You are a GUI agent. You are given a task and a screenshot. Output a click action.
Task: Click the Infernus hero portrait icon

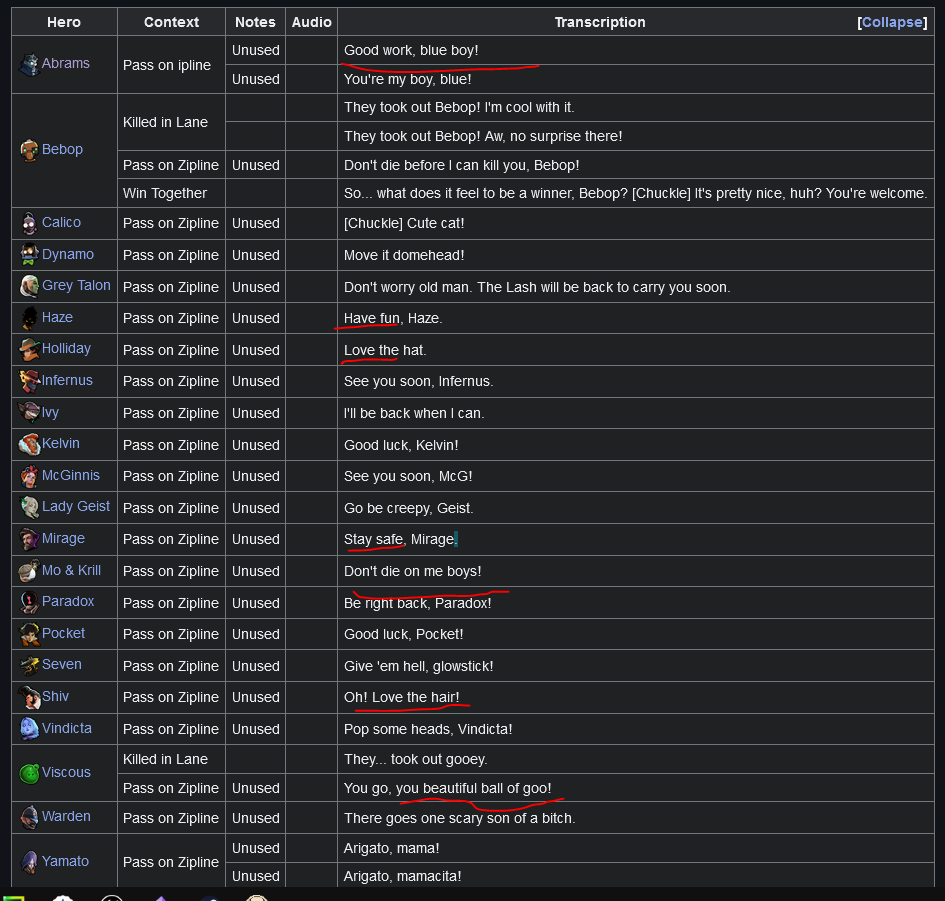[x=29, y=381]
